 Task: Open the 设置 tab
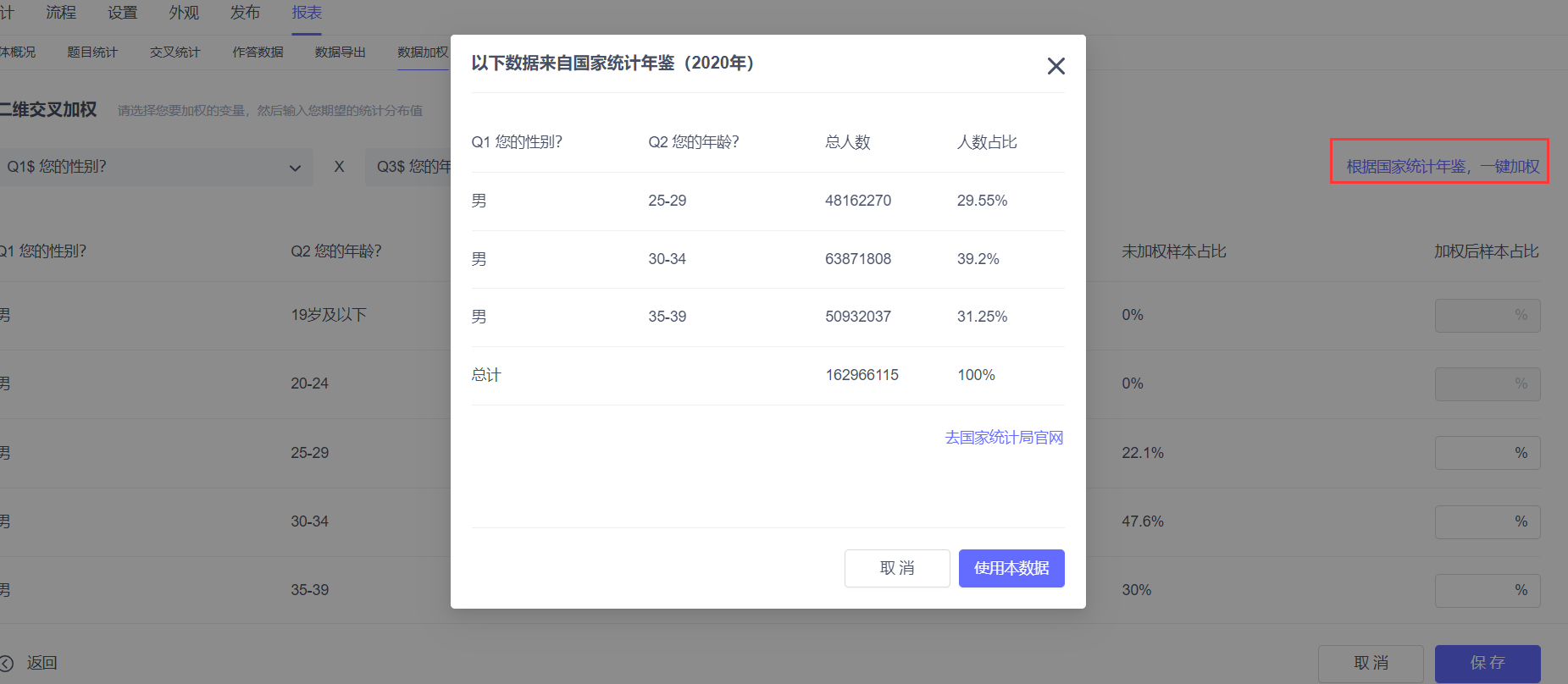coord(122,13)
